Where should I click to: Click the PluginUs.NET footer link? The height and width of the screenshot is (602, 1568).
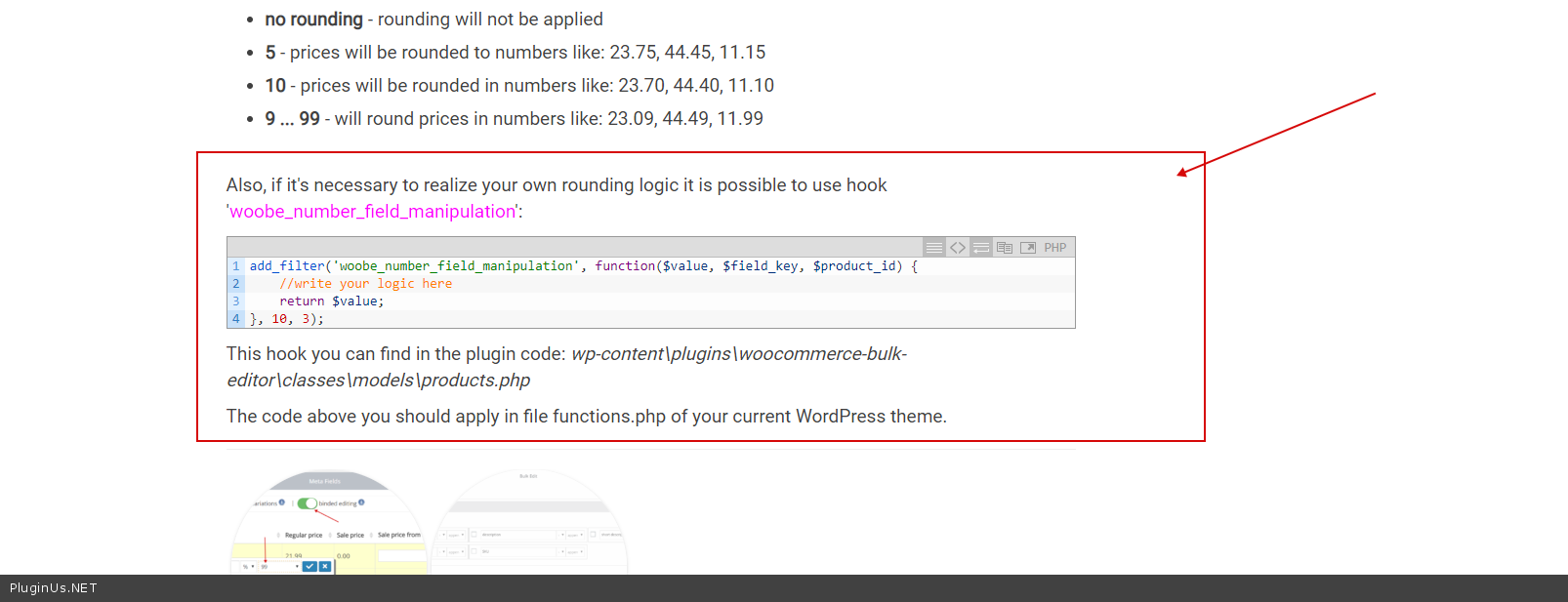[54, 588]
